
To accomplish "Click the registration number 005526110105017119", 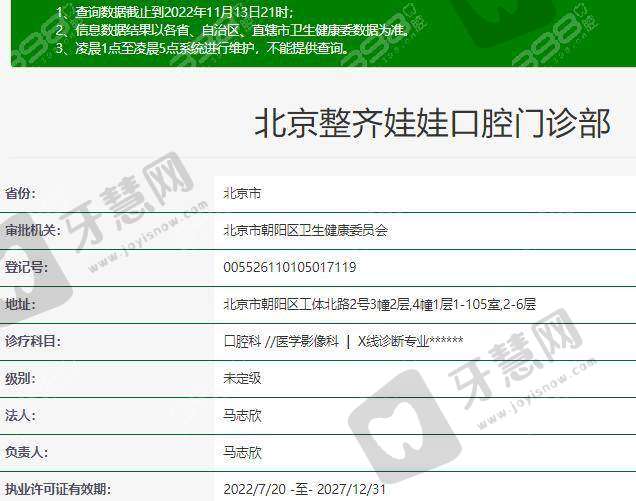I will 290,267.
